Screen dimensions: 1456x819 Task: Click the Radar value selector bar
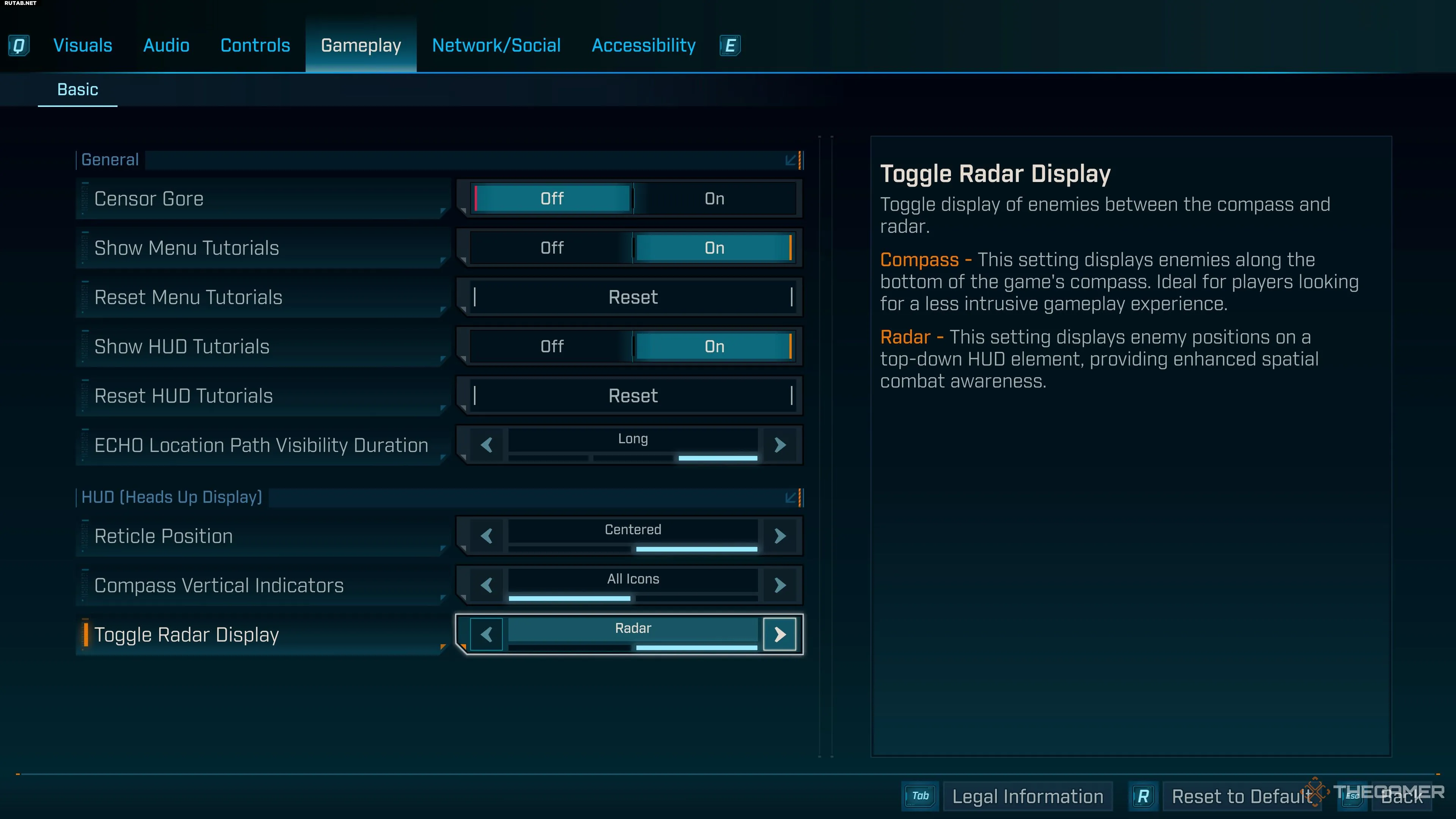633,634
